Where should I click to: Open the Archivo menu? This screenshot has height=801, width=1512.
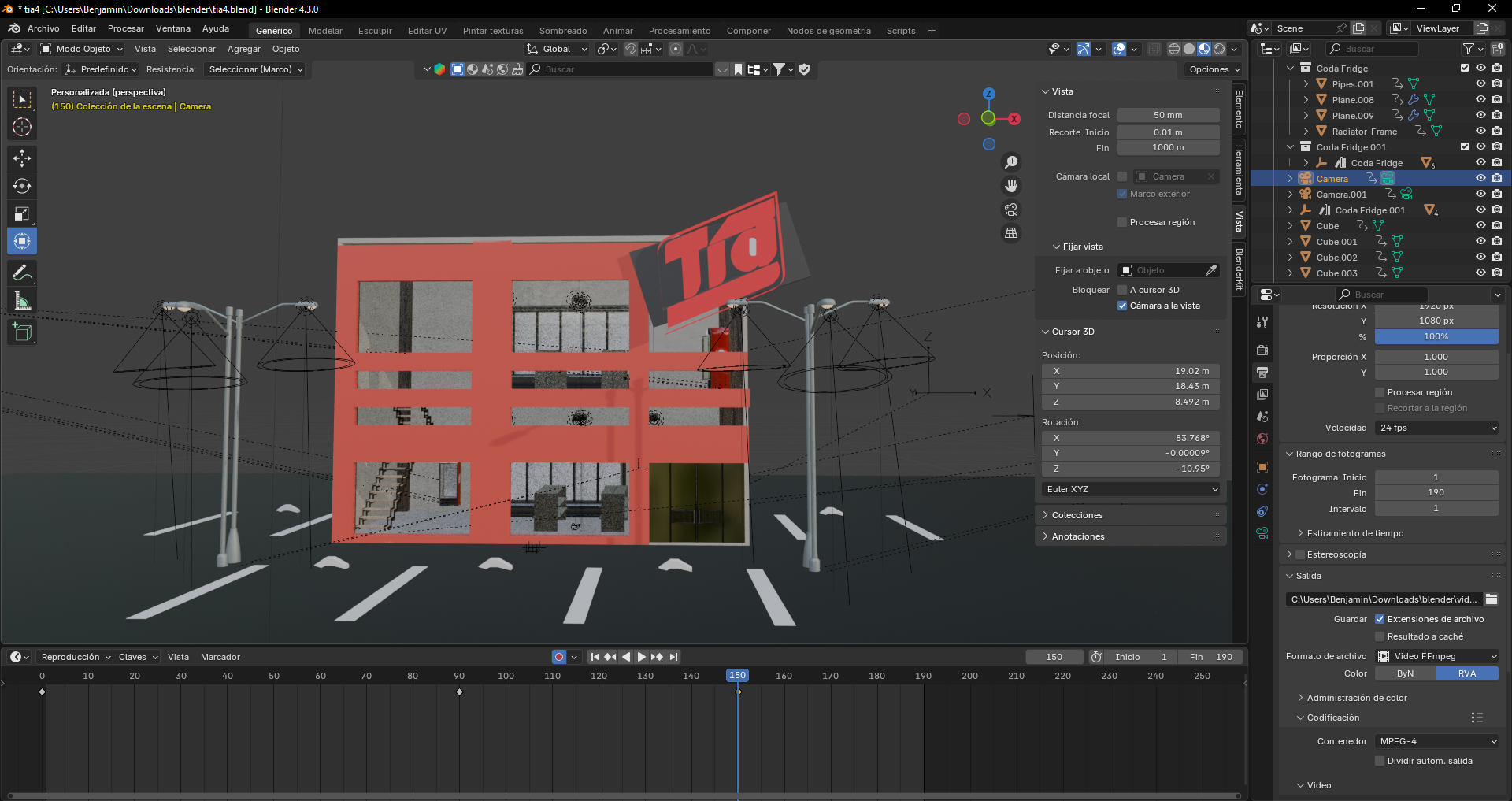click(x=43, y=28)
